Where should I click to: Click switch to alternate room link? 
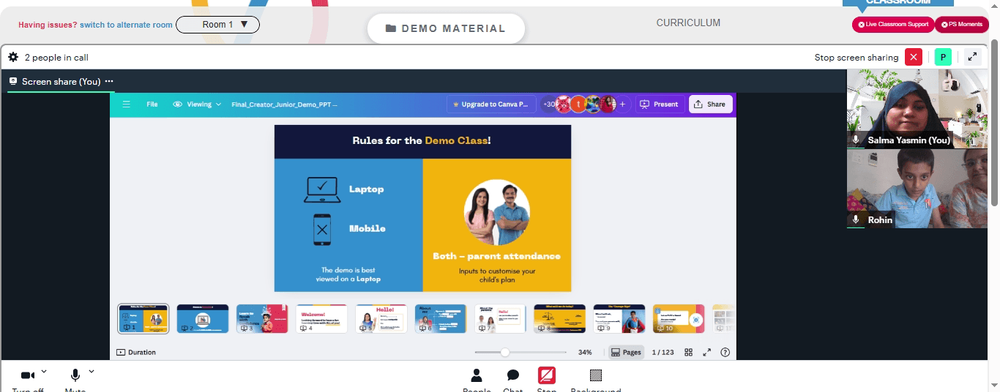tap(126, 25)
